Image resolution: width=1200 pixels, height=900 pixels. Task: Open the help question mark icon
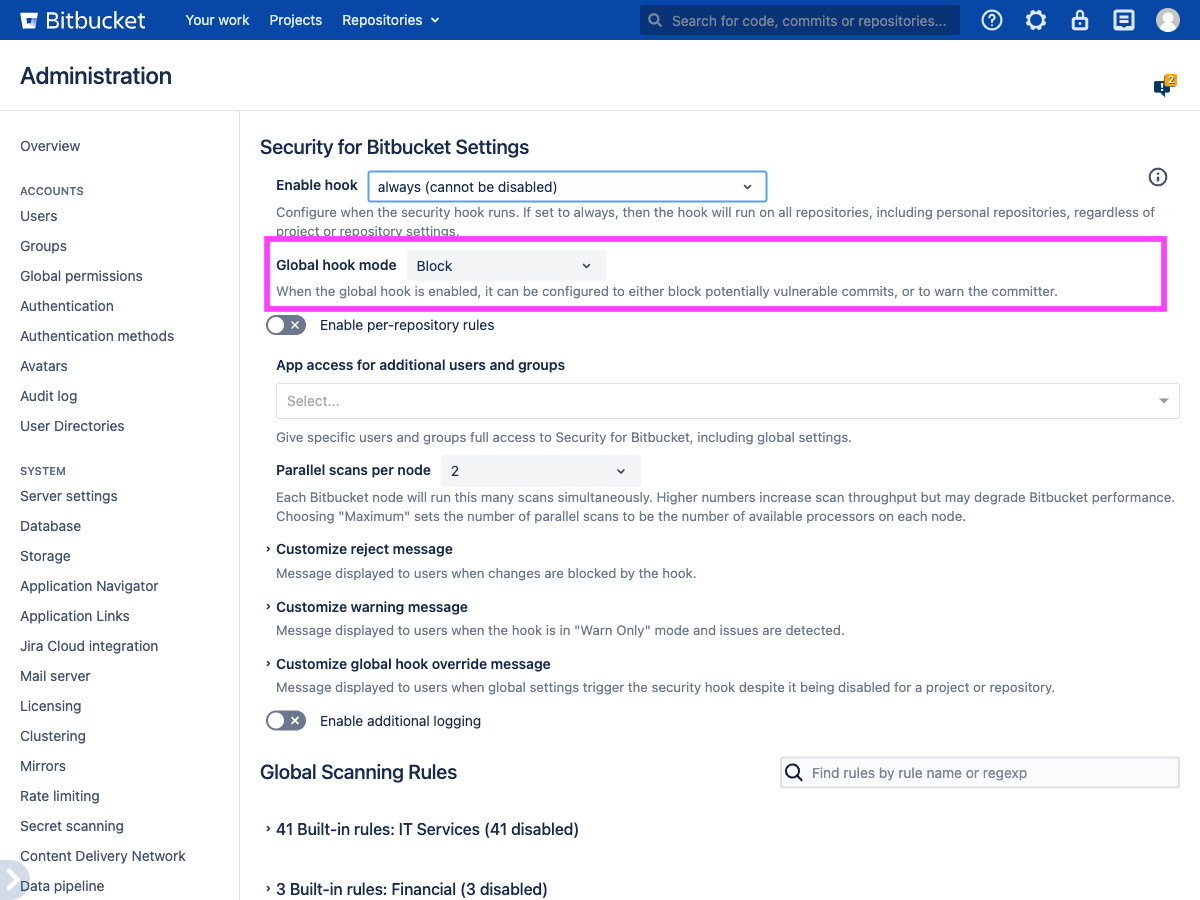point(992,20)
